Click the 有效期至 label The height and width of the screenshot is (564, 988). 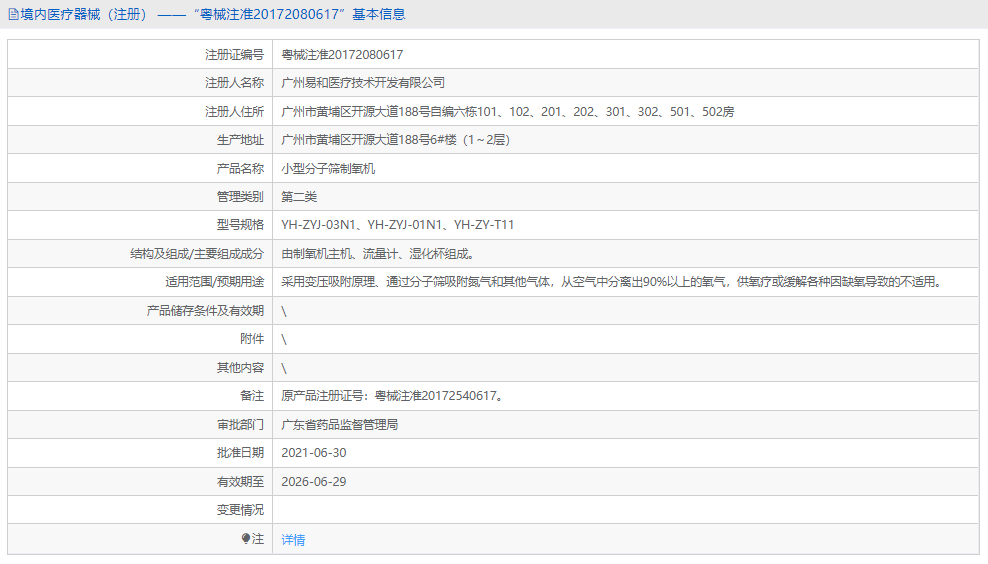(240, 481)
